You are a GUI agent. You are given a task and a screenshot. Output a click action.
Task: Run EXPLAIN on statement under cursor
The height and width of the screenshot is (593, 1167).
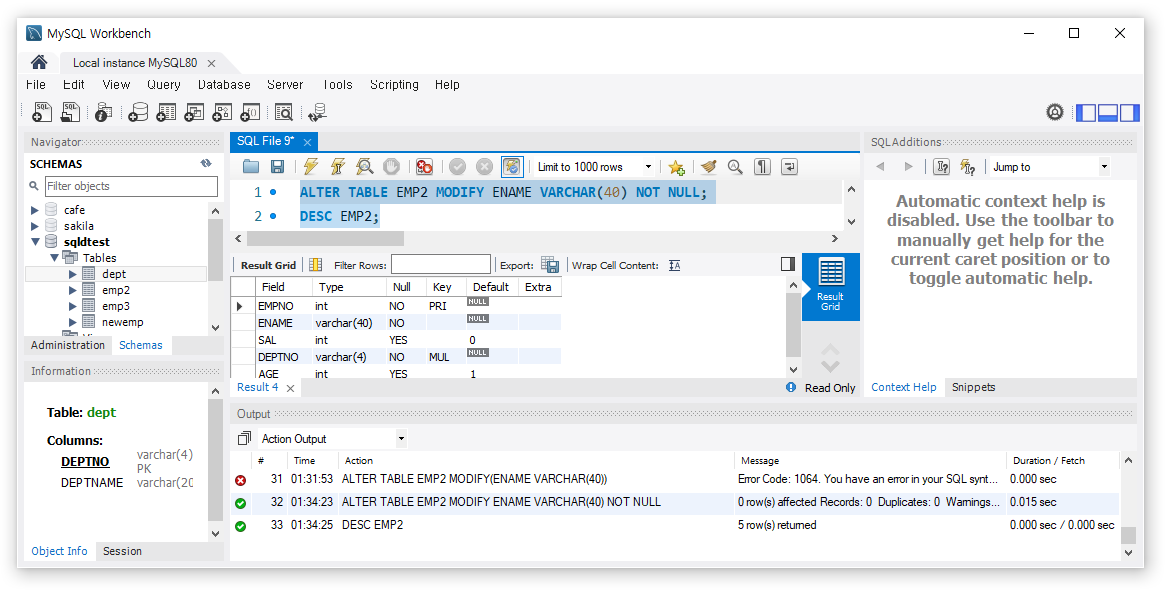pos(364,167)
